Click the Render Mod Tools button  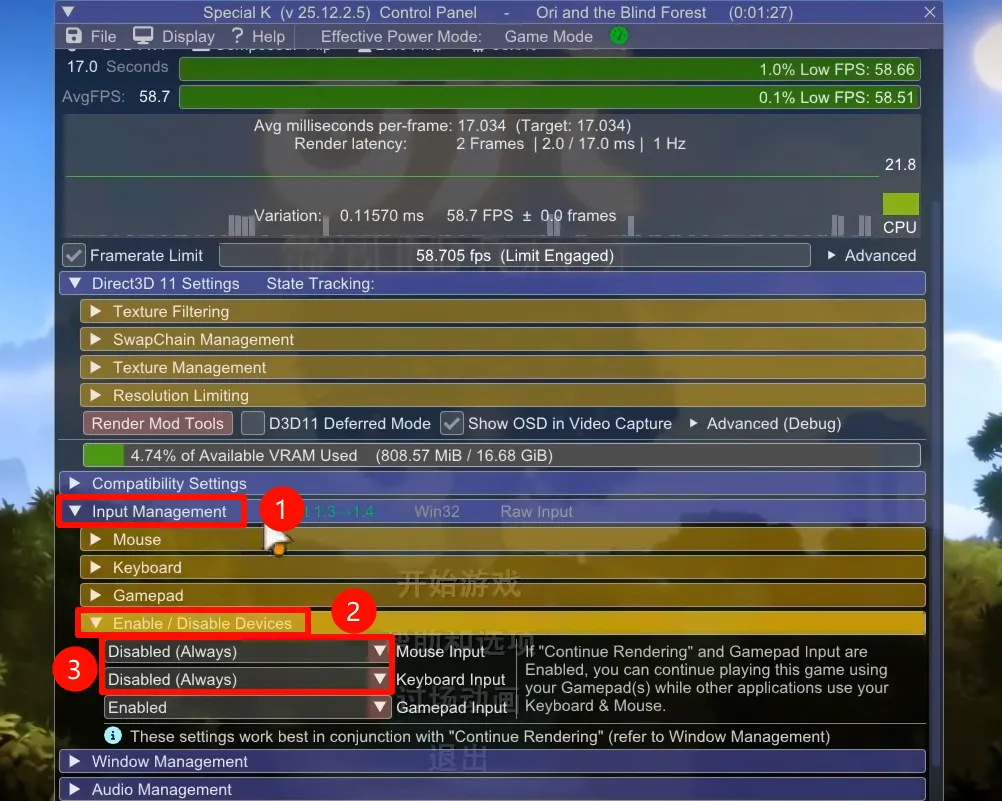click(x=158, y=423)
